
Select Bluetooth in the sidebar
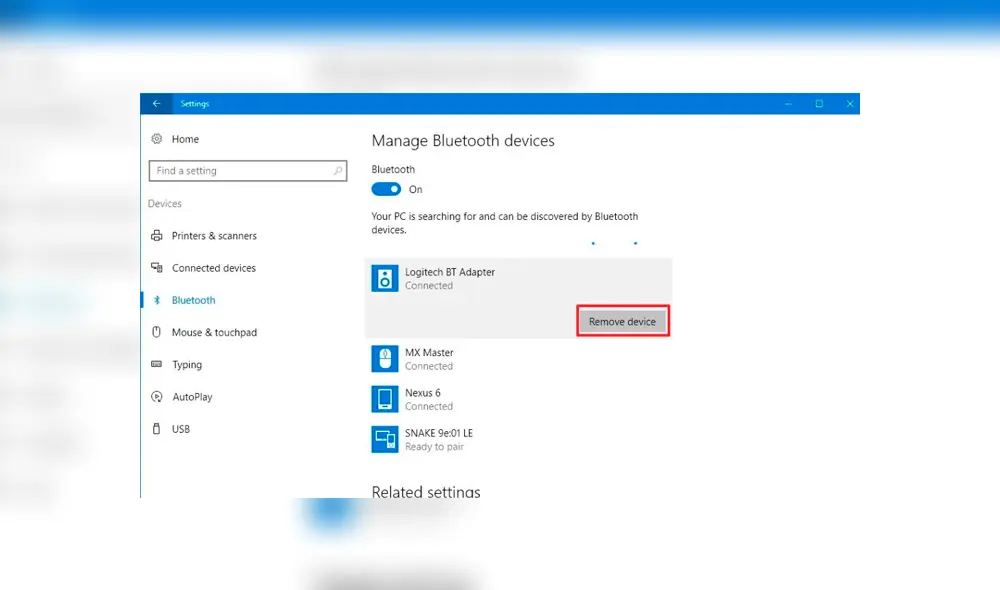pos(193,300)
